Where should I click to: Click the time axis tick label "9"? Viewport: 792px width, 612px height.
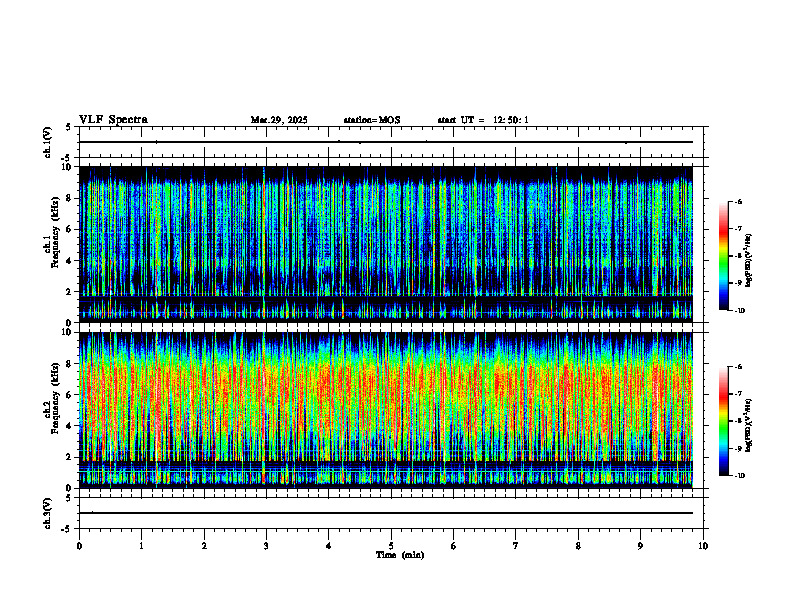[640, 546]
